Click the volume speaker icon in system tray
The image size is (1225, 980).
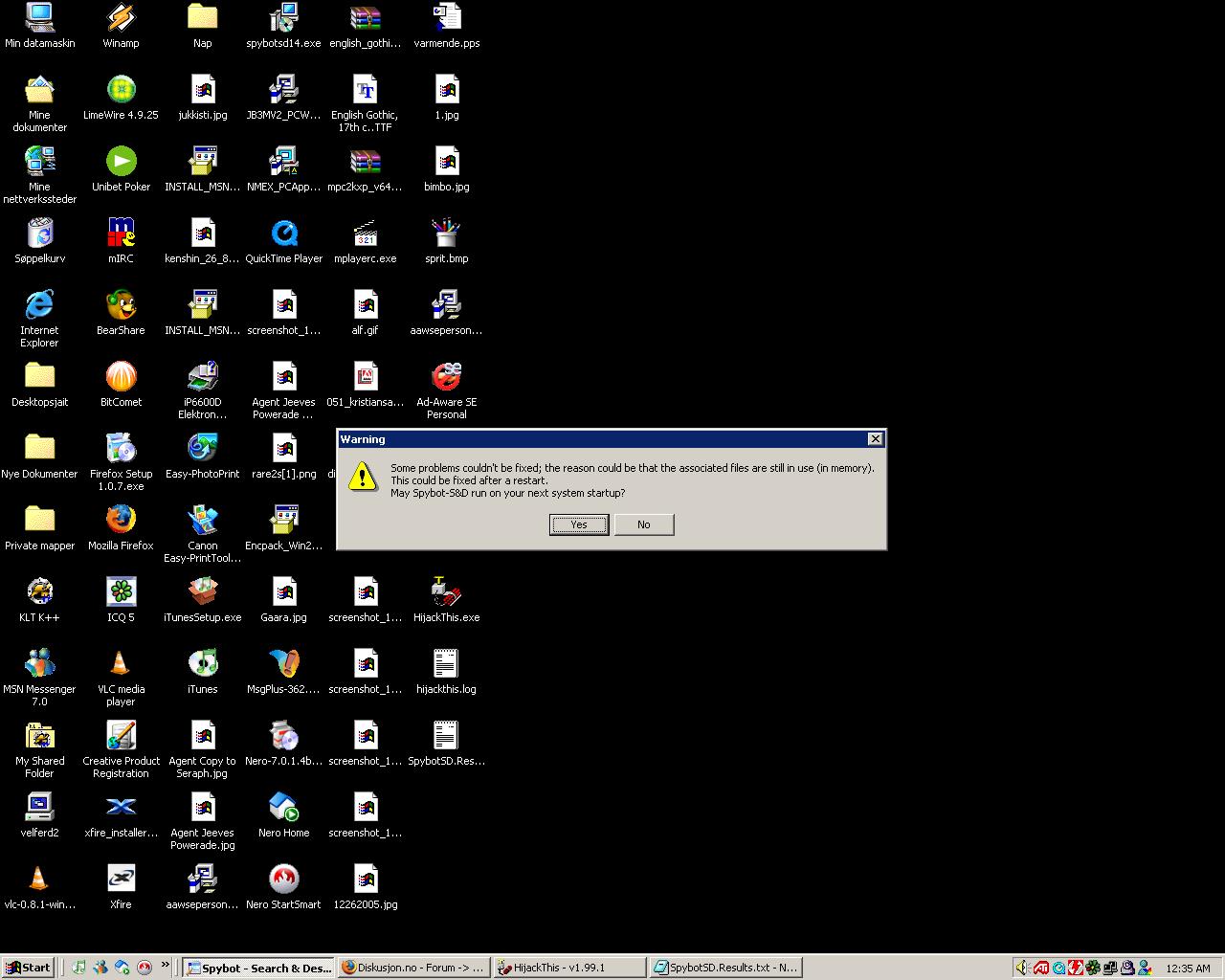point(1022,968)
